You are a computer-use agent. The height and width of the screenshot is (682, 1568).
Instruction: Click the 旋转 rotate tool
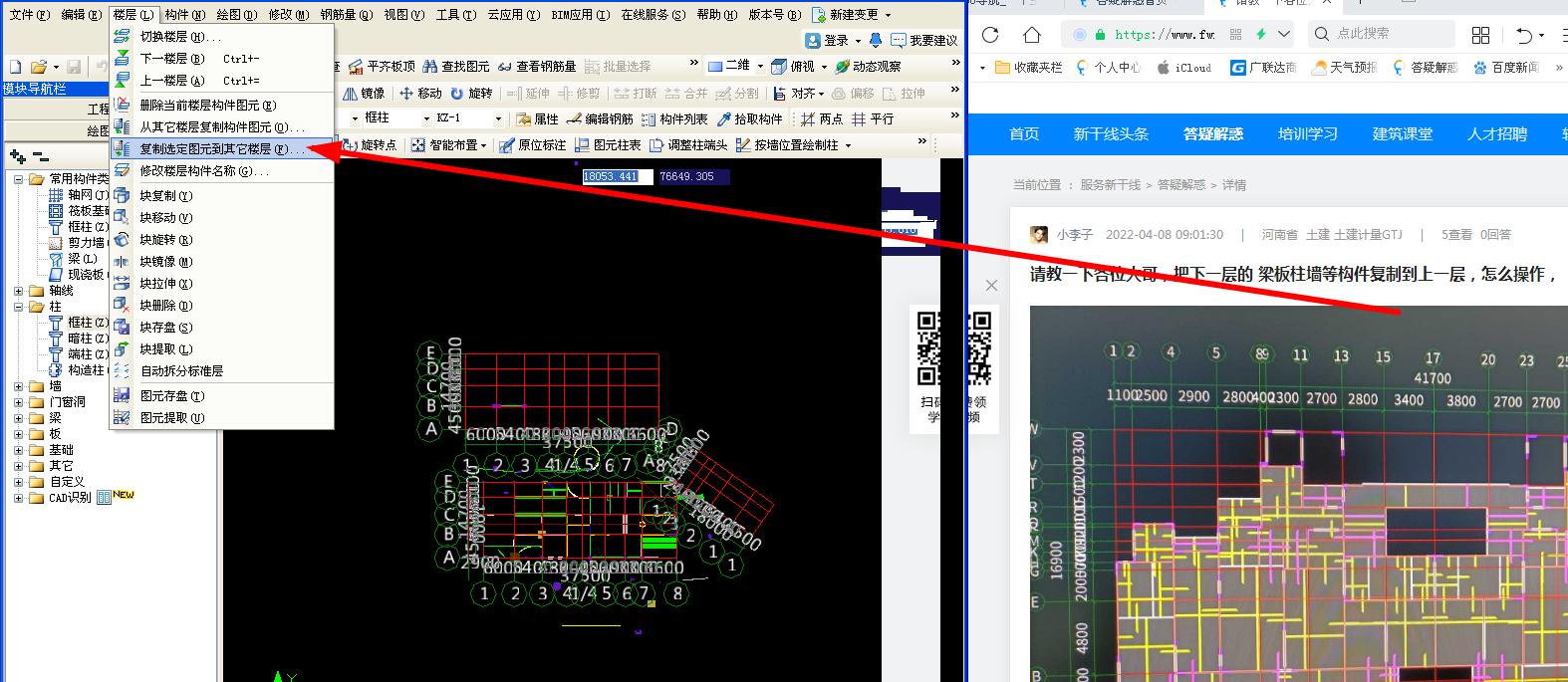click(471, 94)
